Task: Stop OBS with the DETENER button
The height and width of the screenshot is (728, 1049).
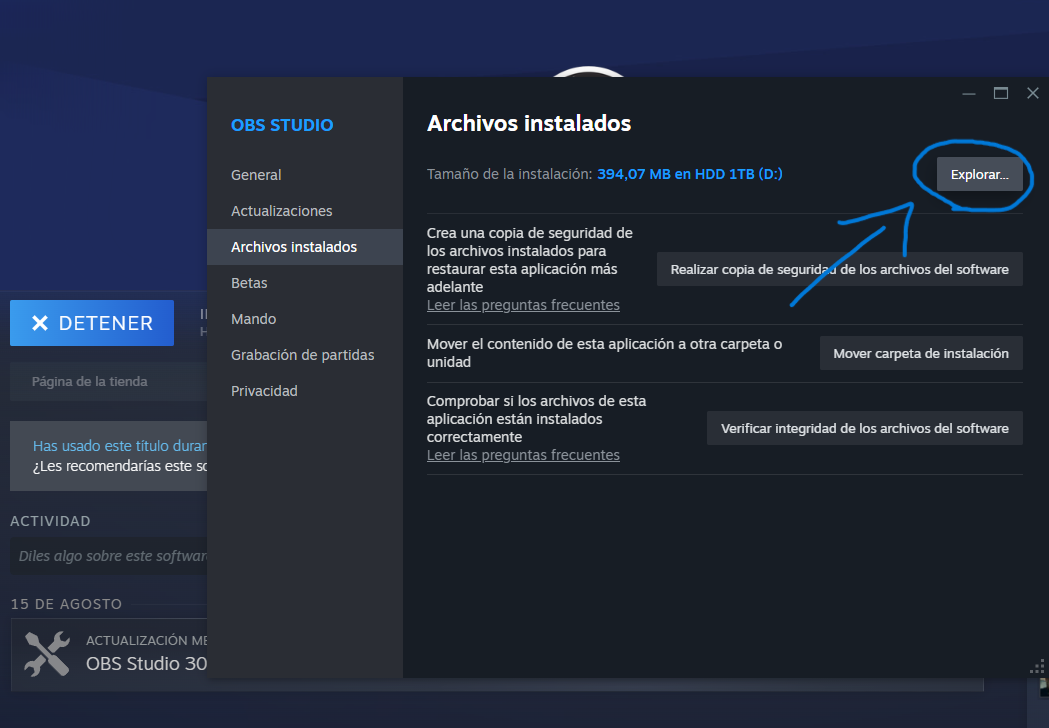Action: [92, 323]
